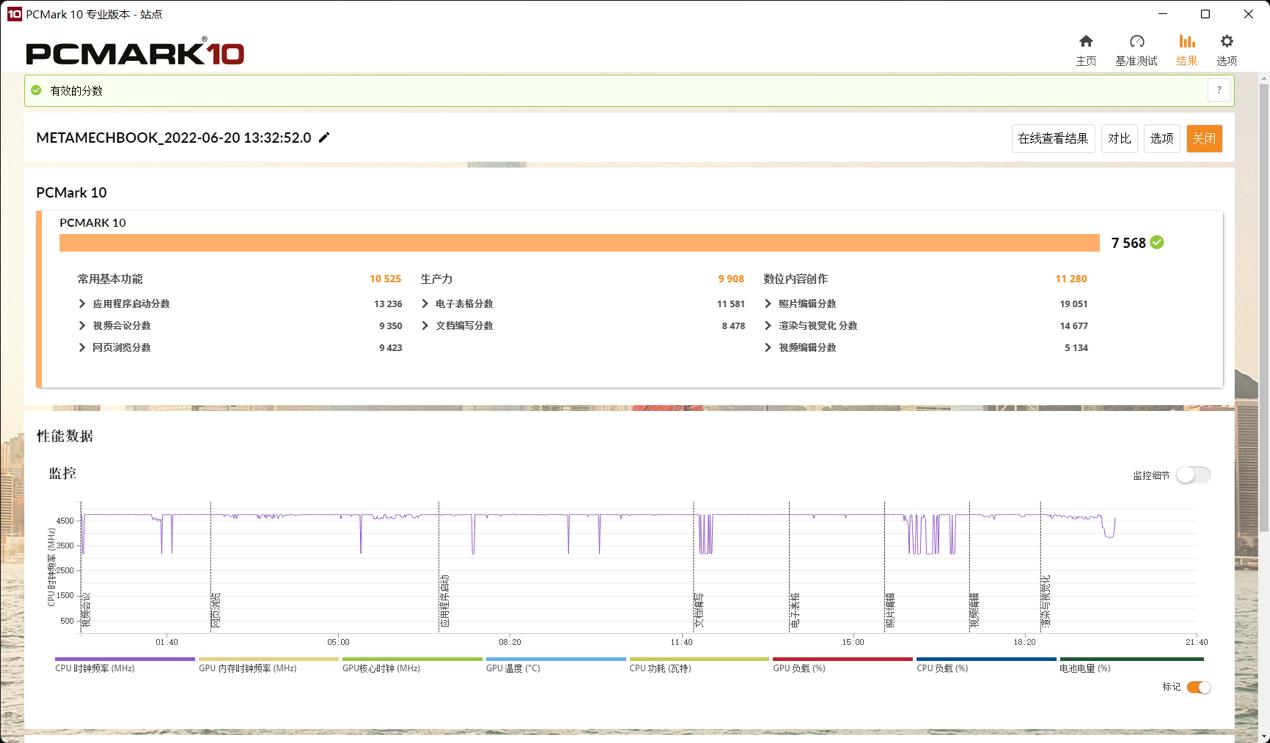Expand the 视频会议分数 row
The height and width of the screenshot is (743, 1270).
pos(82,326)
